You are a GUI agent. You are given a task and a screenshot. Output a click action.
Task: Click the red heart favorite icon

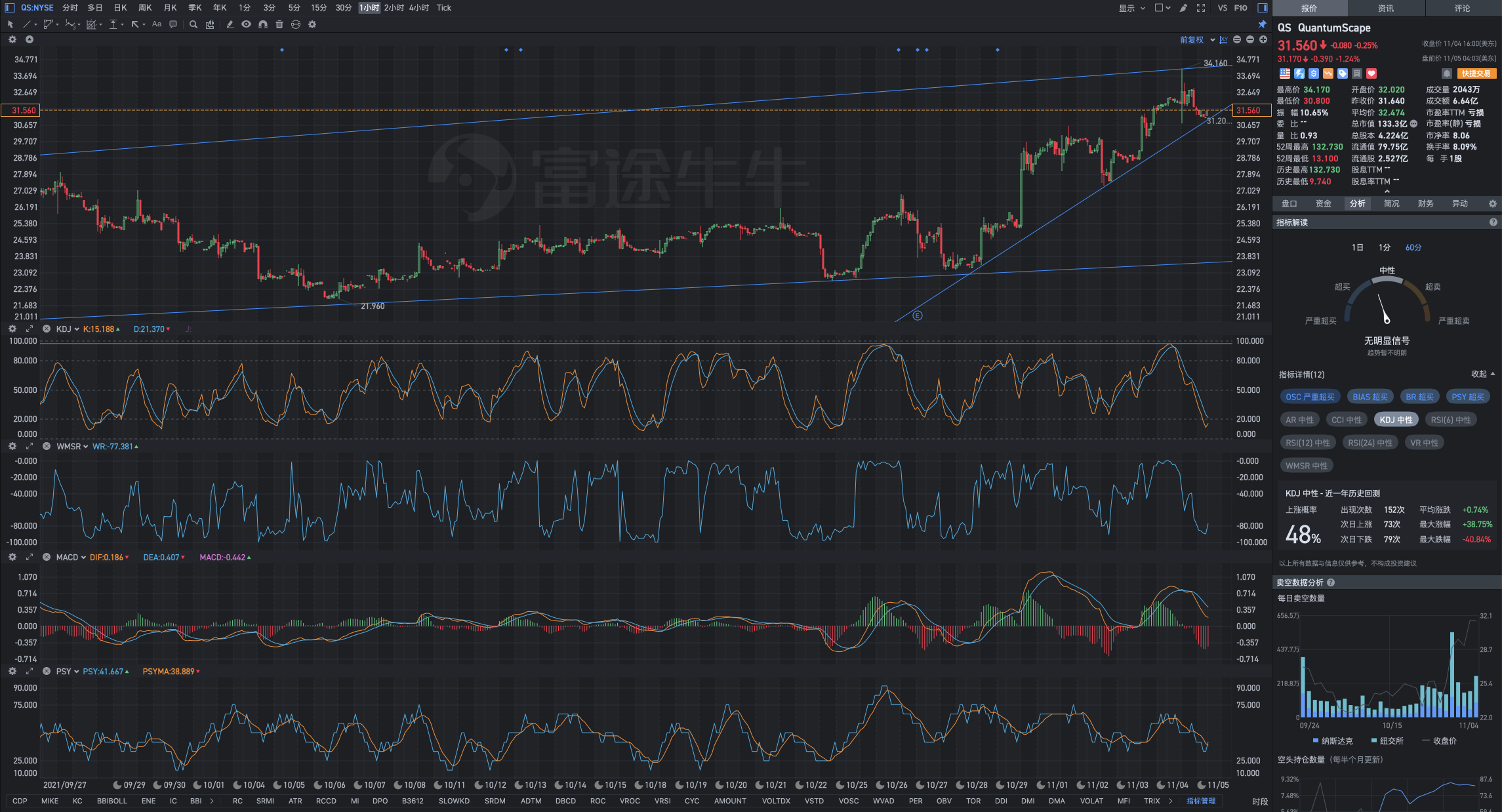tap(1371, 73)
